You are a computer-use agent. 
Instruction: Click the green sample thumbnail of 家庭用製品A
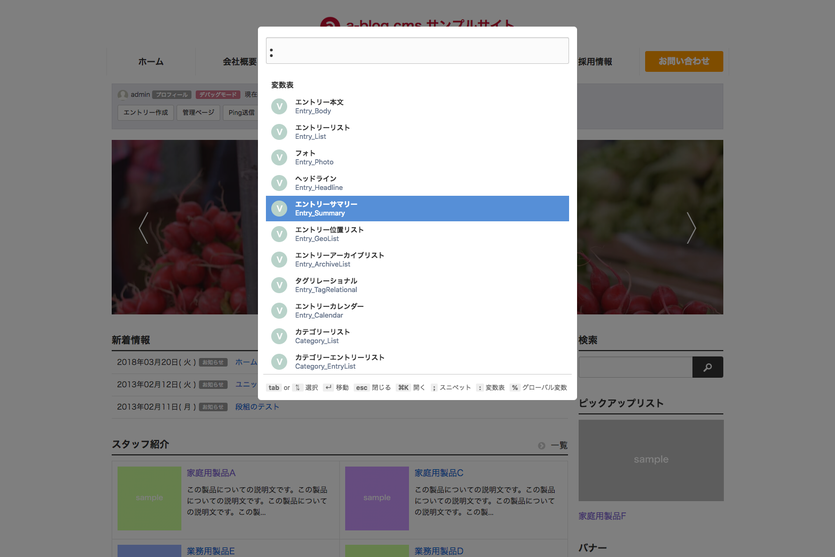click(x=149, y=498)
